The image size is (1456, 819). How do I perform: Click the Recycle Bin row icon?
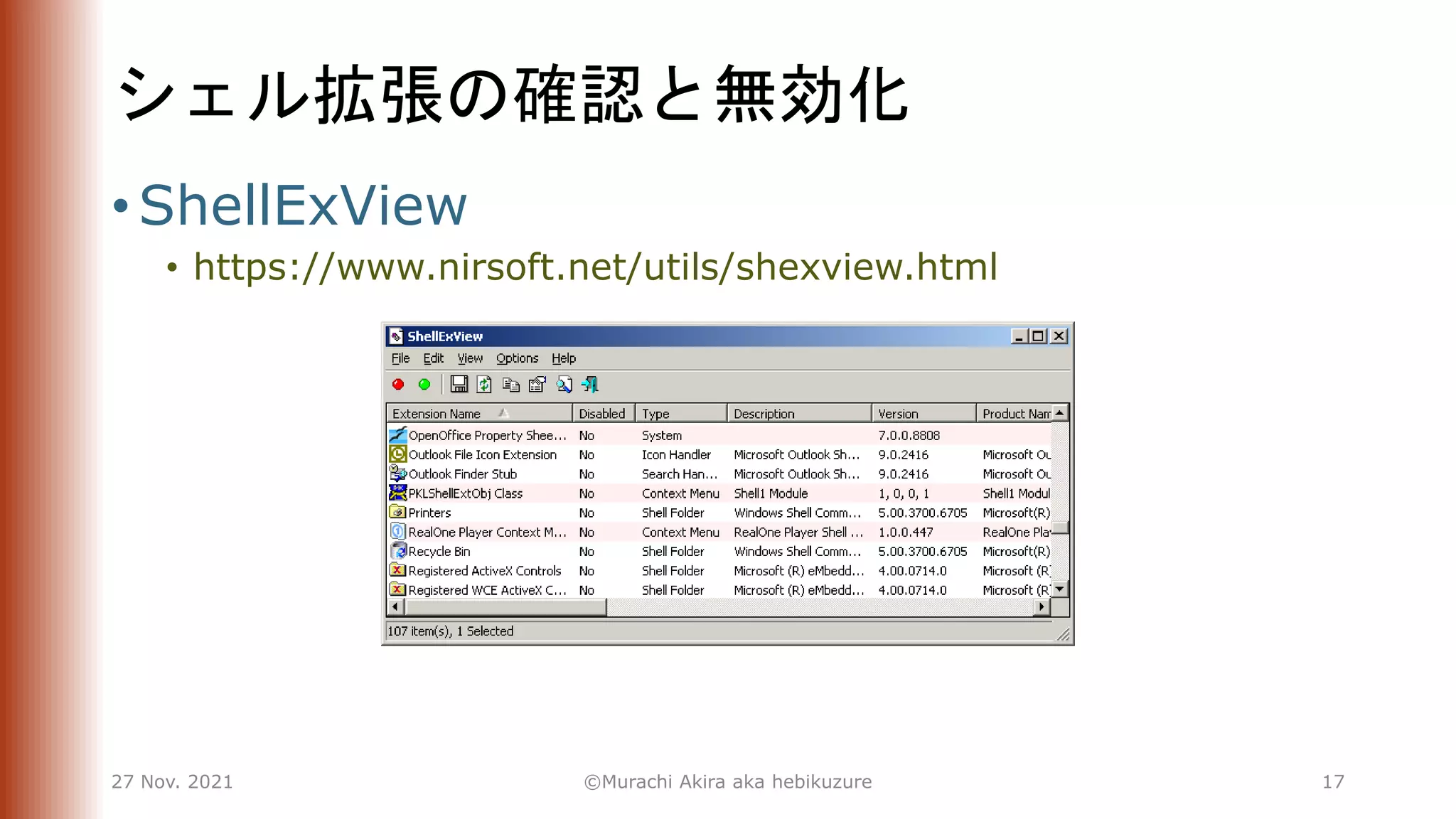point(398,551)
